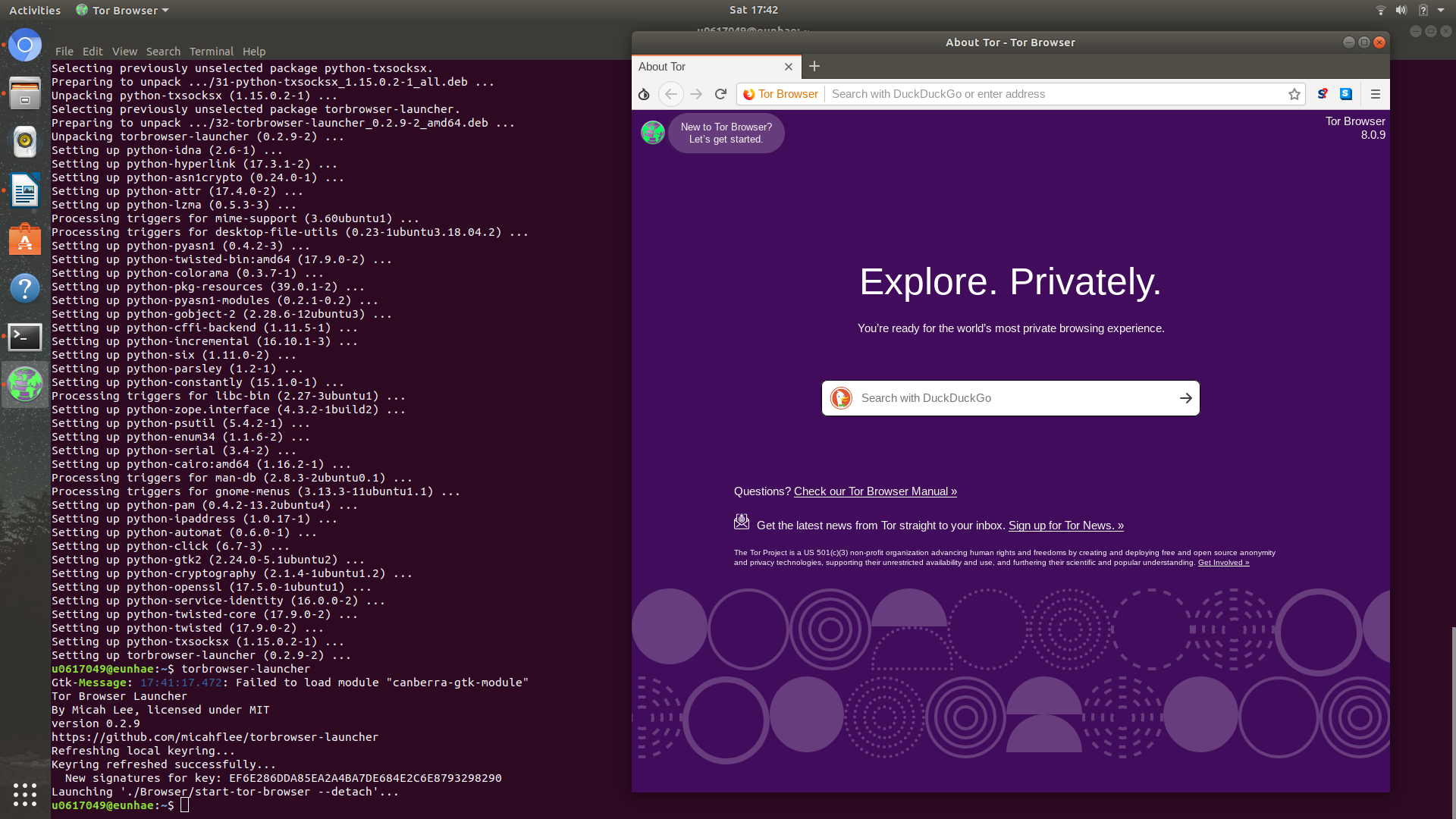Click the Explore. Privately. heading
The image size is (1456, 819).
click(1010, 281)
